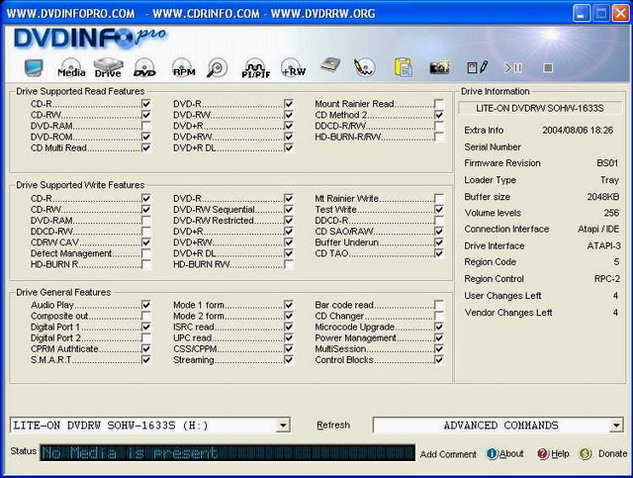
Task: Toggle Digital Port 2 checkbox
Action: 146,338
